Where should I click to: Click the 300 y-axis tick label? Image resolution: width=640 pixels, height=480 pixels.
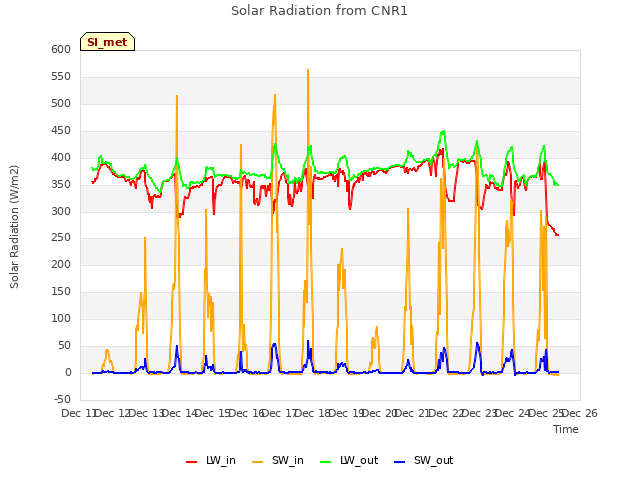[x=61, y=211]
